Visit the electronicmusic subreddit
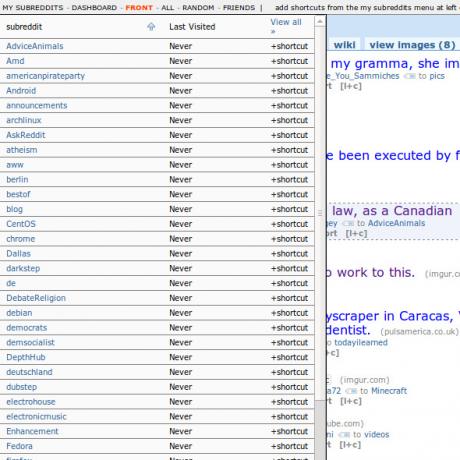 click(x=36, y=417)
